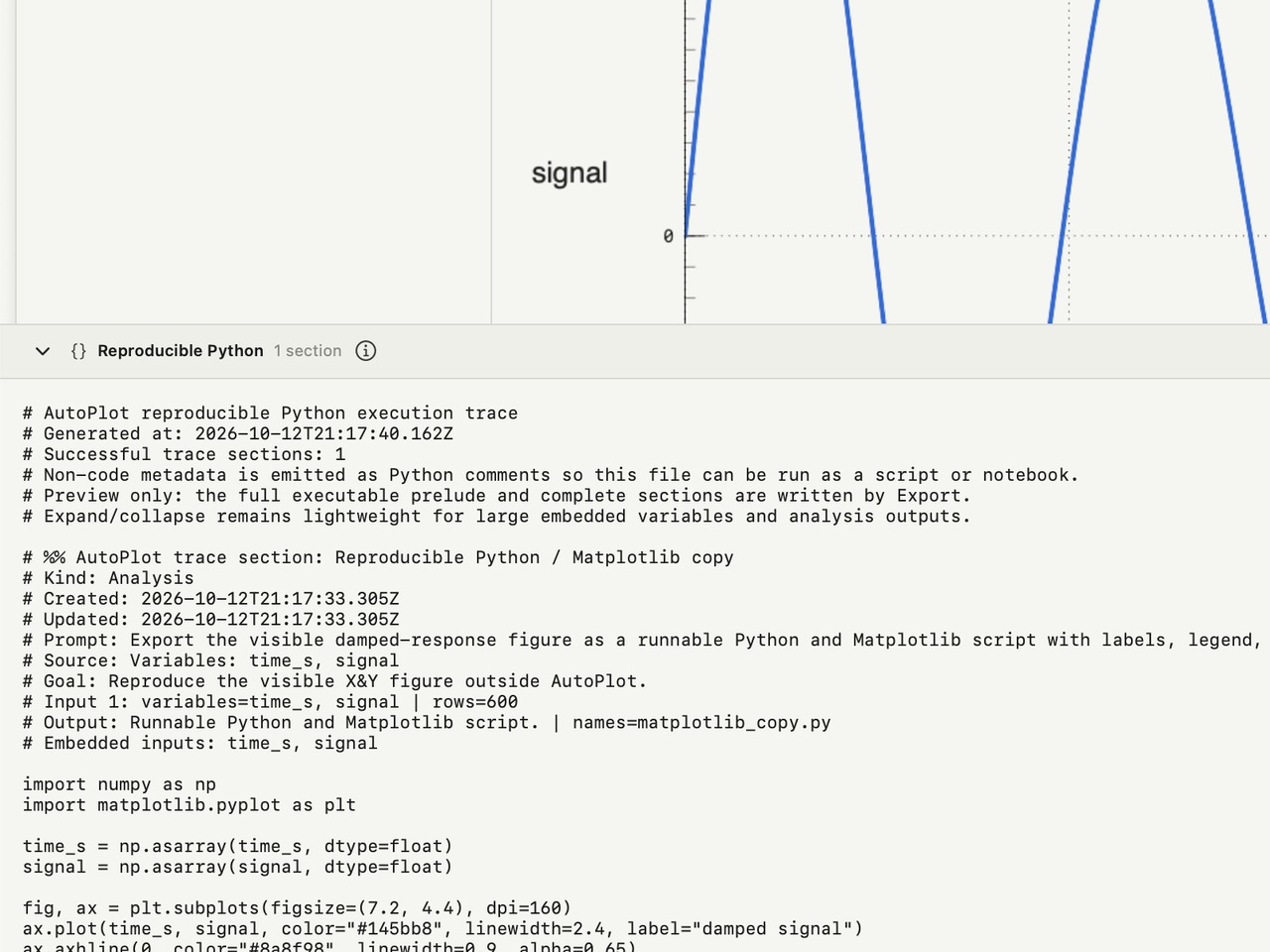Click the '# %% AutoPlot trace section' header line
Viewport: 1270px width, 952px height.
pyautogui.click(x=378, y=557)
